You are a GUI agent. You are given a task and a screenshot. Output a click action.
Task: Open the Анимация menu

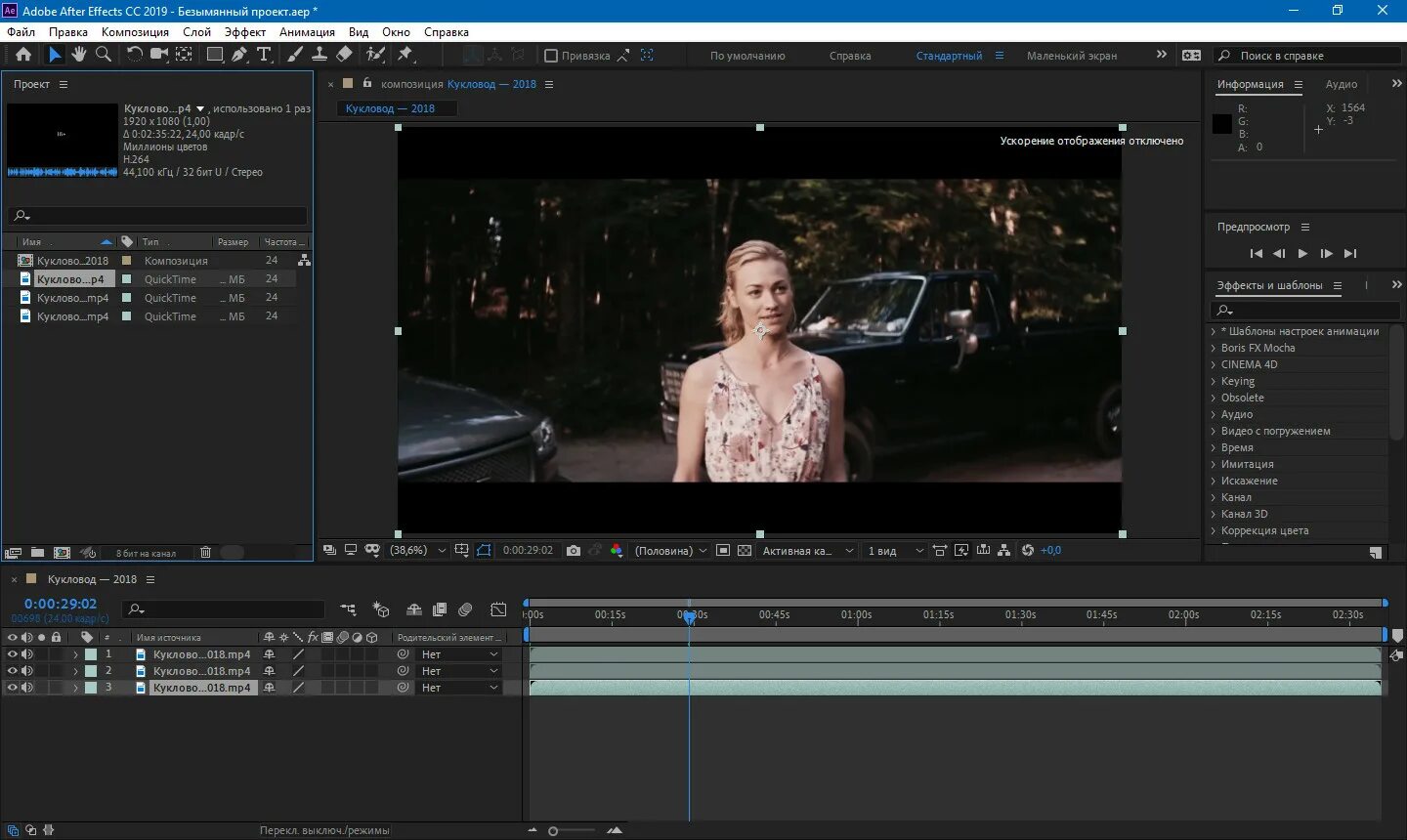(x=307, y=32)
